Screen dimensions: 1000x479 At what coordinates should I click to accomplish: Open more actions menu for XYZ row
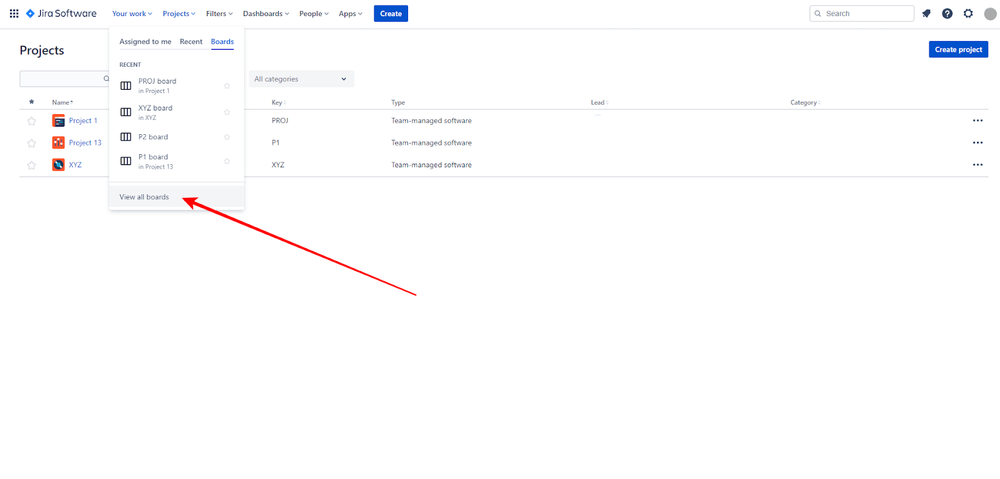977,165
